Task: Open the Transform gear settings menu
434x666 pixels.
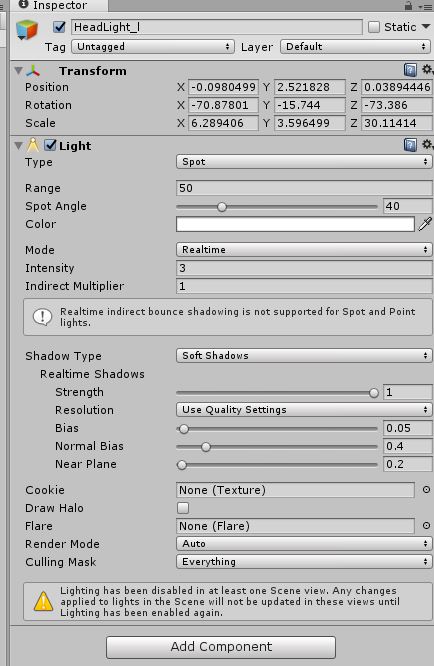Action: pyautogui.click(x=427, y=69)
